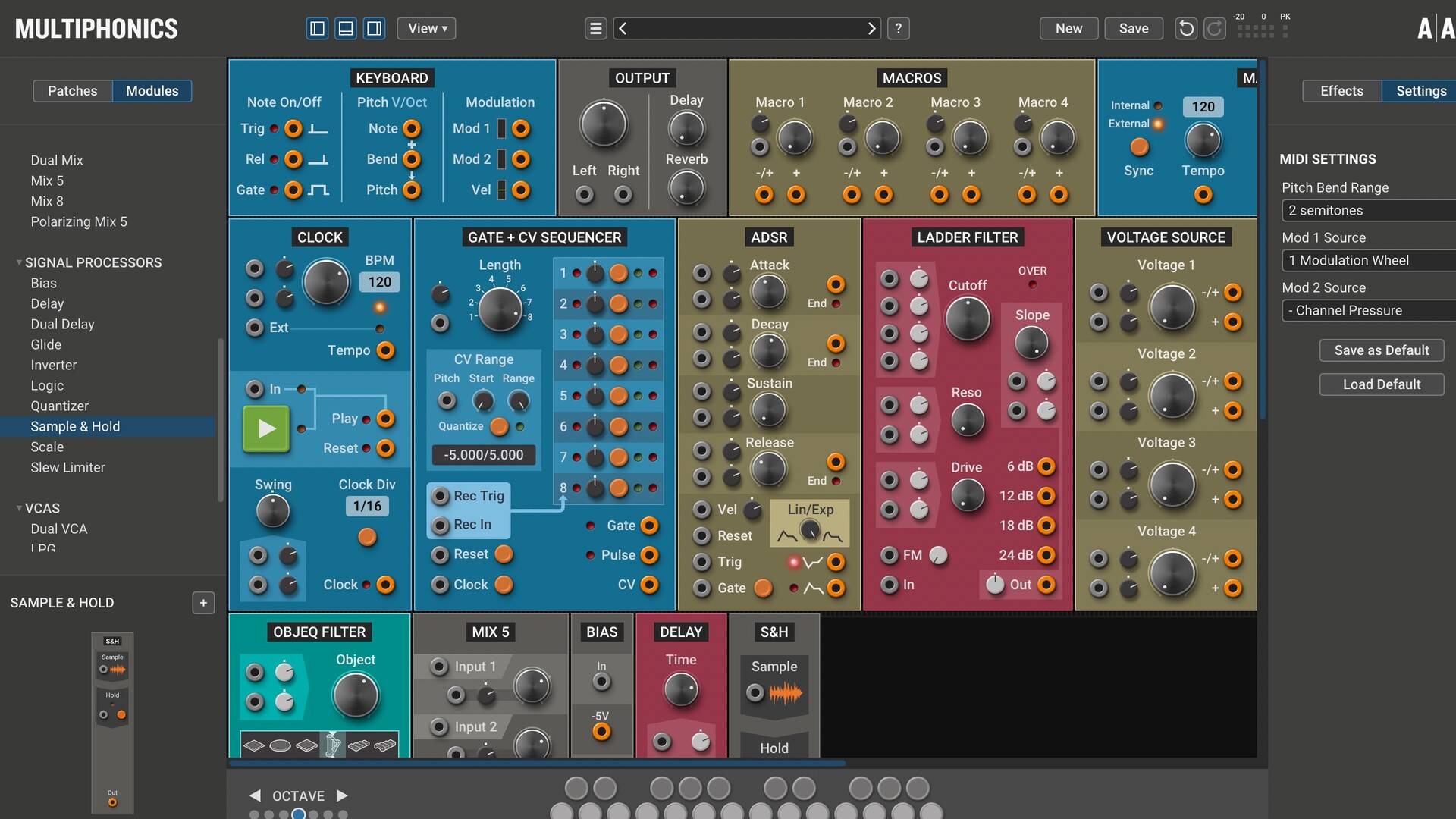Open the Mod 2 Source dropdown
Screen dimensions: 1456x819
pos(1369,311)
